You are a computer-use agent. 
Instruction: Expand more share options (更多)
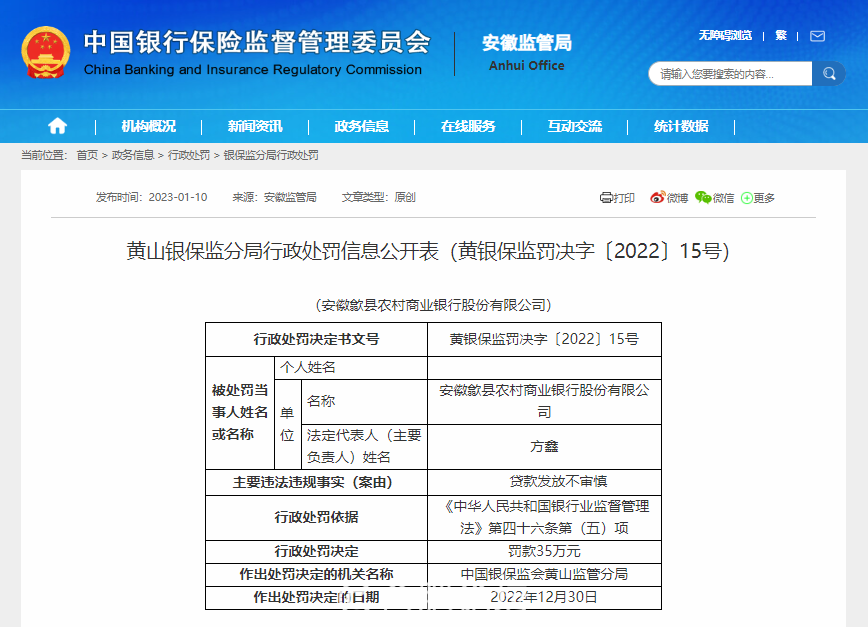pos(757,198)
